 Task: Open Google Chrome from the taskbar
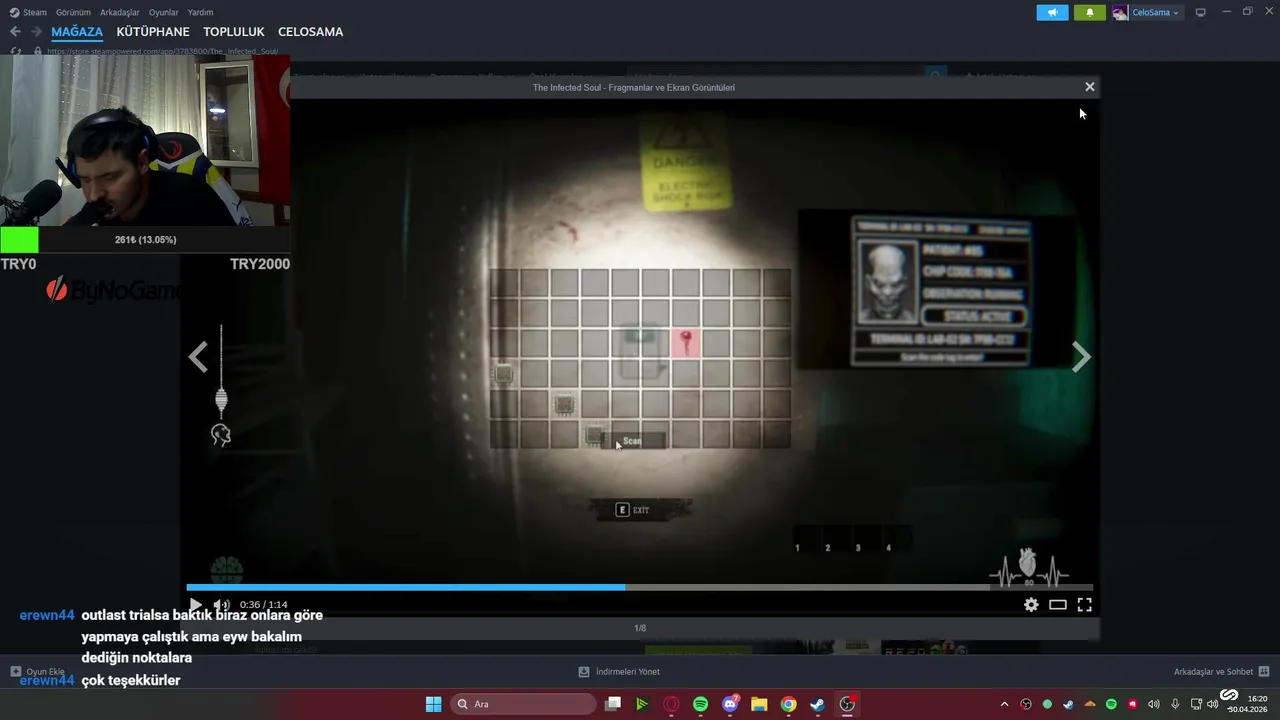click(788, 704)
